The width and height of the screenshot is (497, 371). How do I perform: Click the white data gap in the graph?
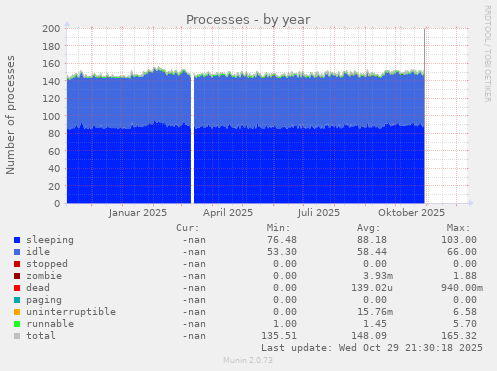[x=192, y=138]
